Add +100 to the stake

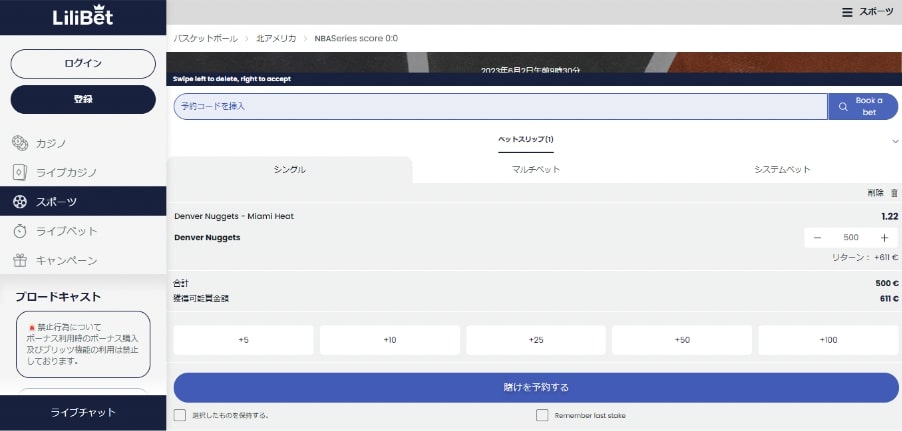point(828,340)
